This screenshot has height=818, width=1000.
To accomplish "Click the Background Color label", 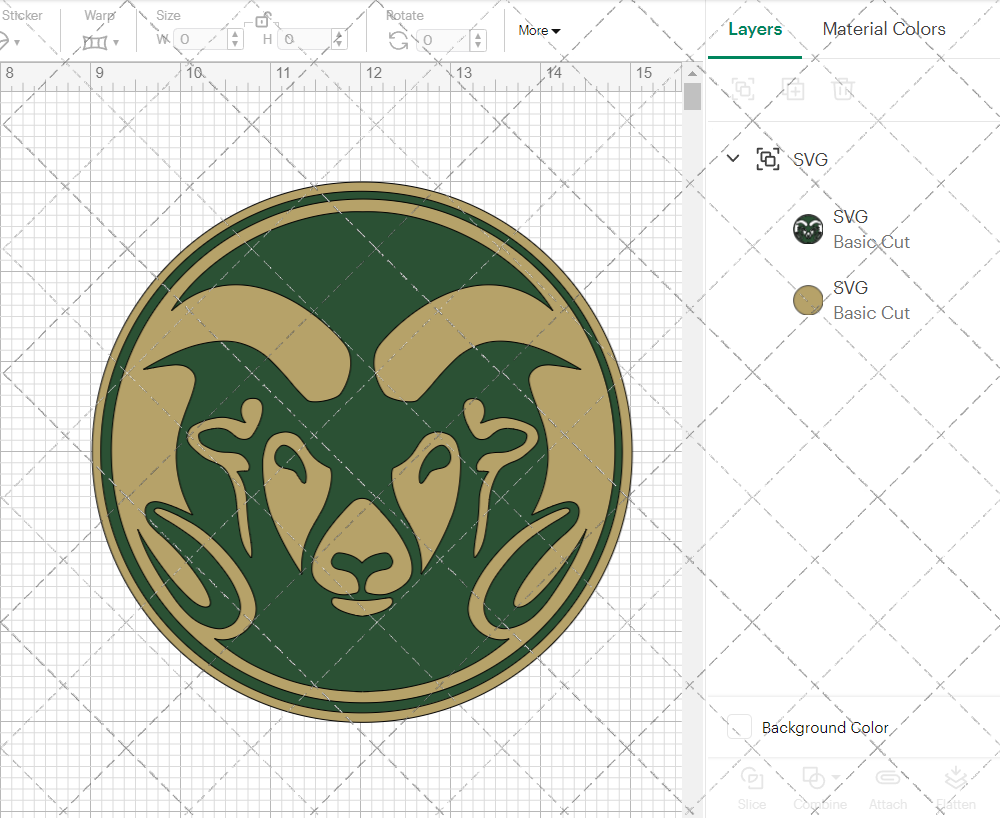I will [x=825, y=727].
